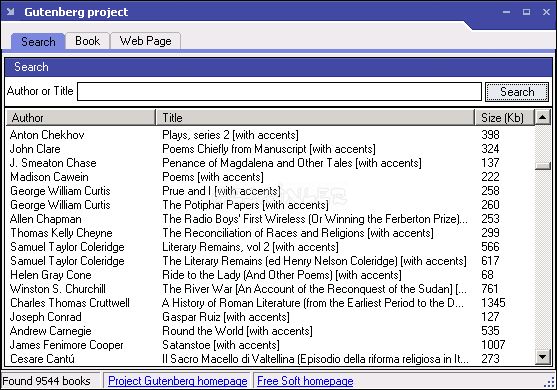Click 'Satanstoe [with accents]' title

click(x=221, y=345)
